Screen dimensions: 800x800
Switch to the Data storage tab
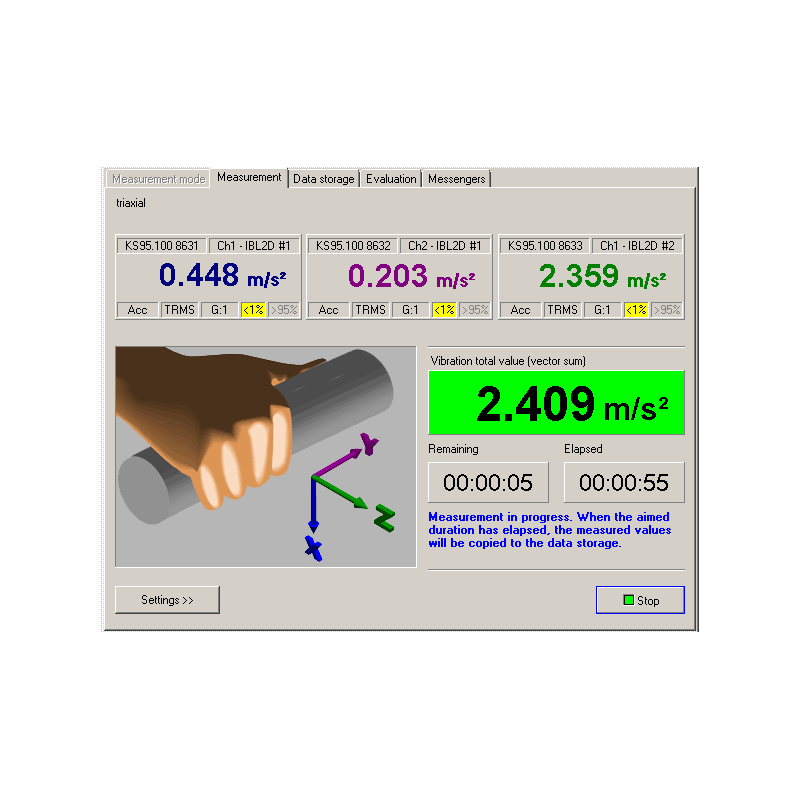(x=323, y=179)
